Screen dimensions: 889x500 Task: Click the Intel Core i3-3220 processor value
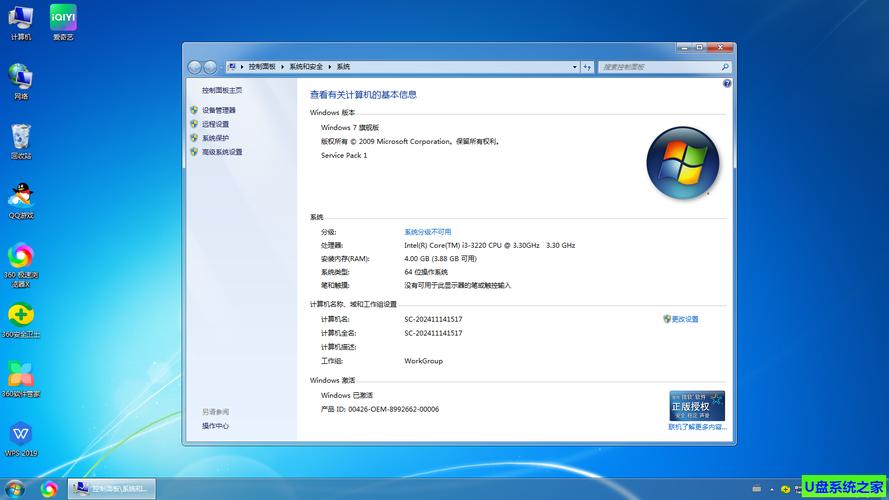pos(489,245)
